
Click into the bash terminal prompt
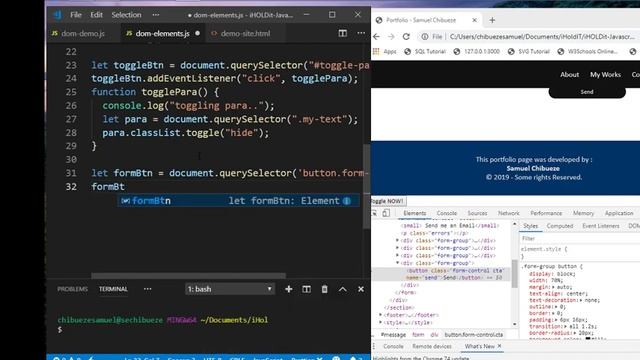tap(60, 329)
